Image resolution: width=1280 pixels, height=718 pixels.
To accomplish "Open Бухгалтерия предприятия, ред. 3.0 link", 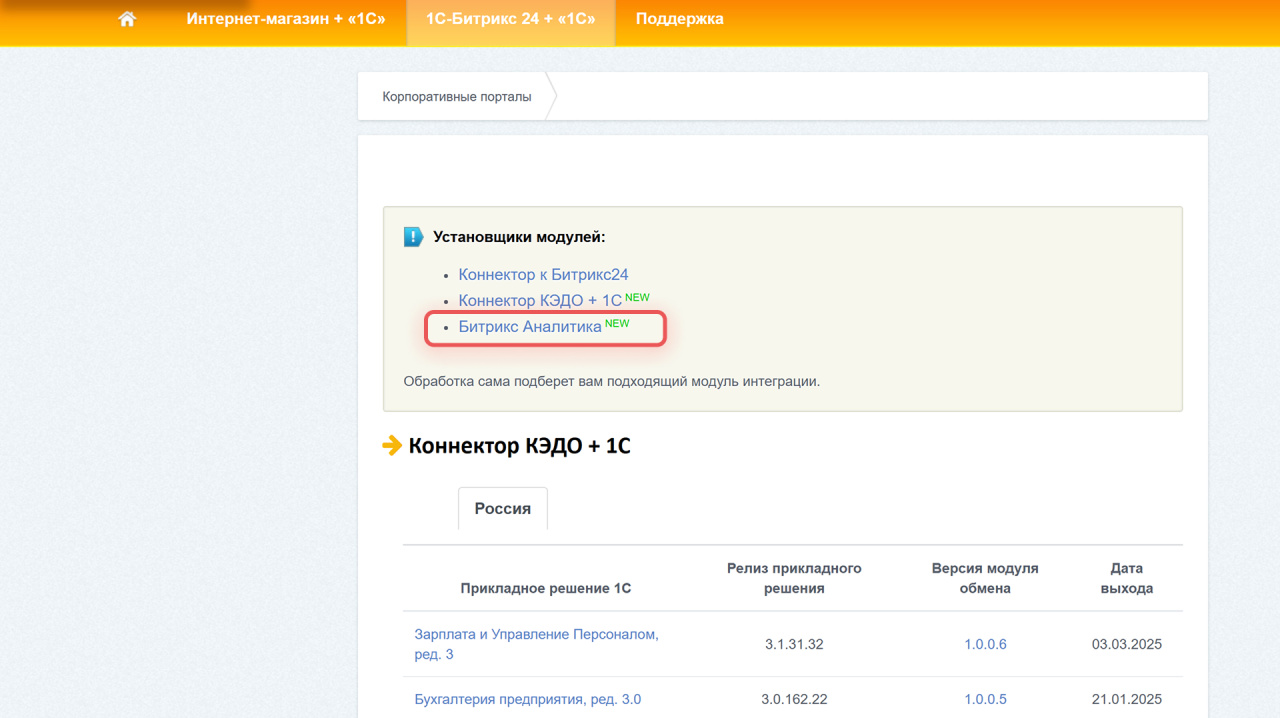I will point(528,699).
